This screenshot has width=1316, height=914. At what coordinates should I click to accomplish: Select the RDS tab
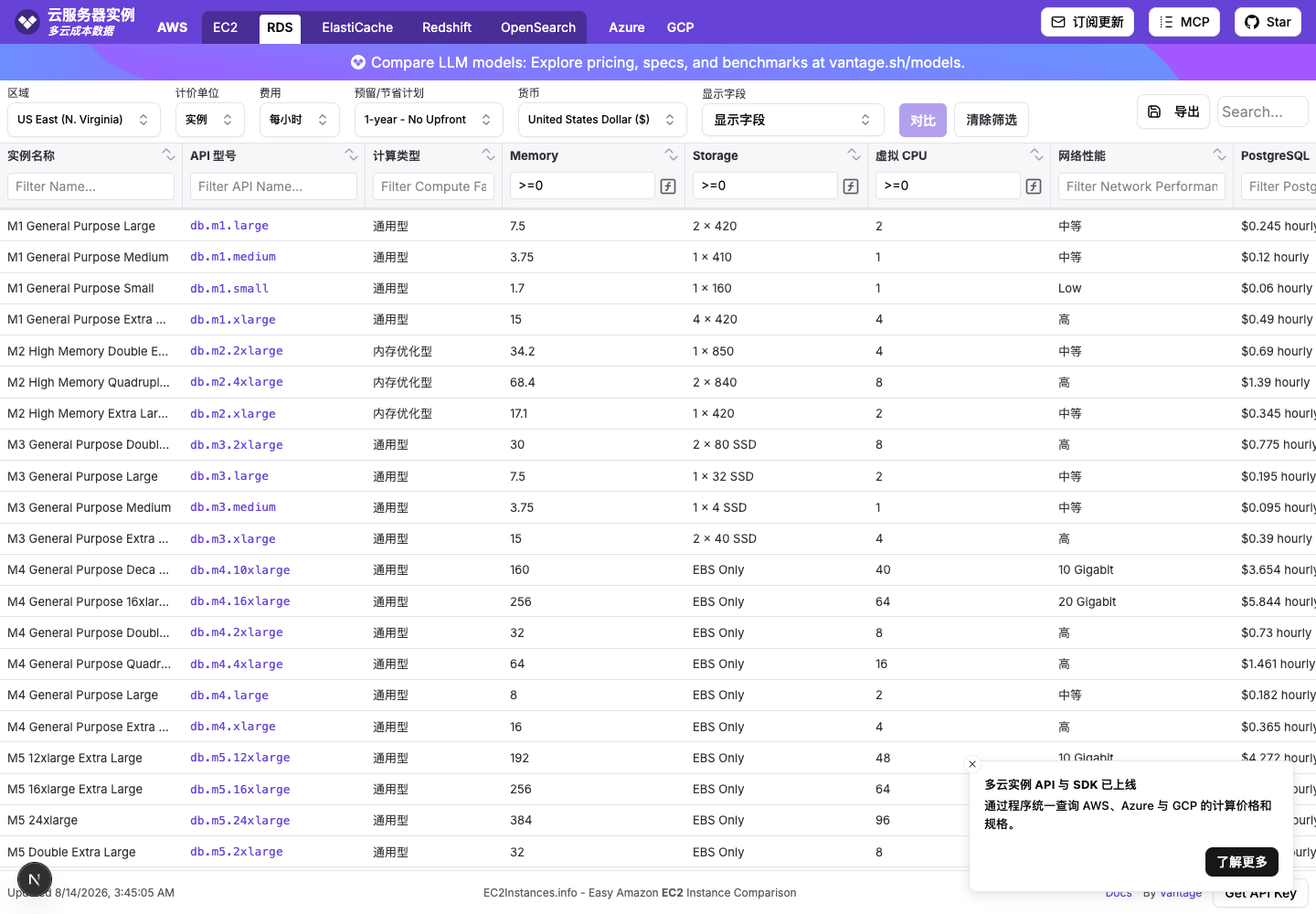(x=280, y=27)
